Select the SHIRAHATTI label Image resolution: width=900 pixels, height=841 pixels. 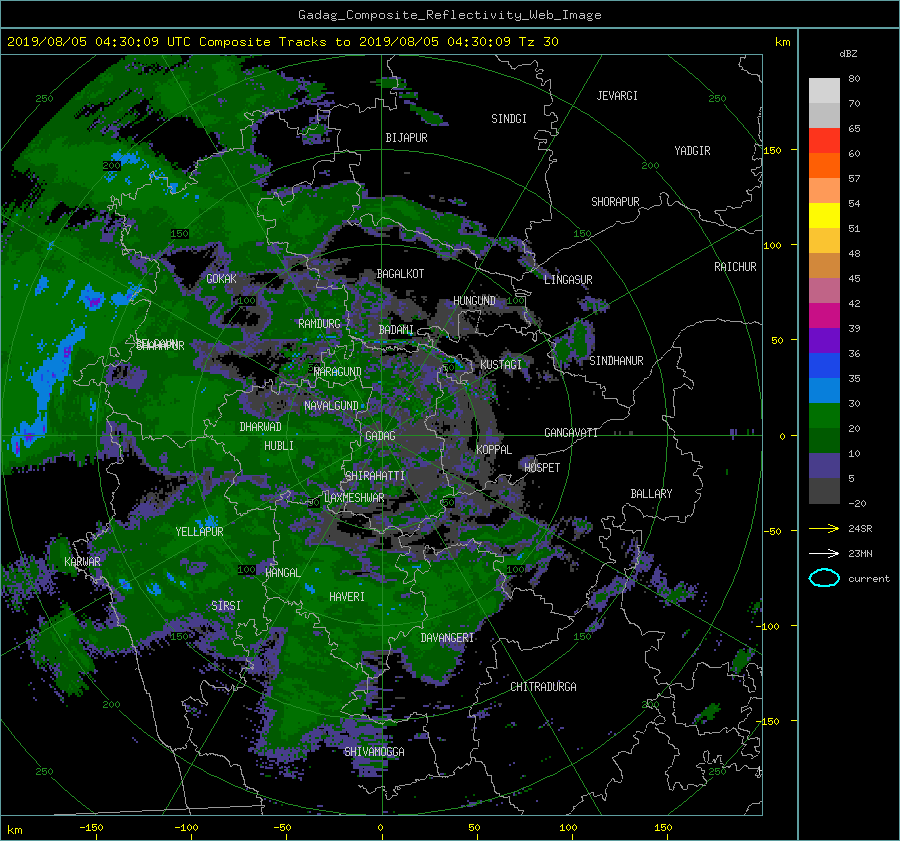(x=375, y=476)
